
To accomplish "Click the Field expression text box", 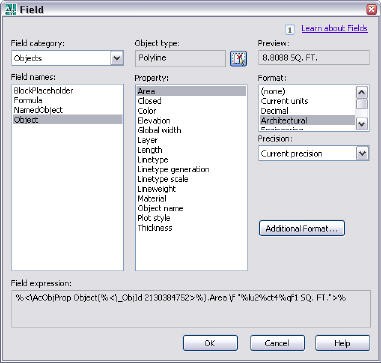I will 191,309.
